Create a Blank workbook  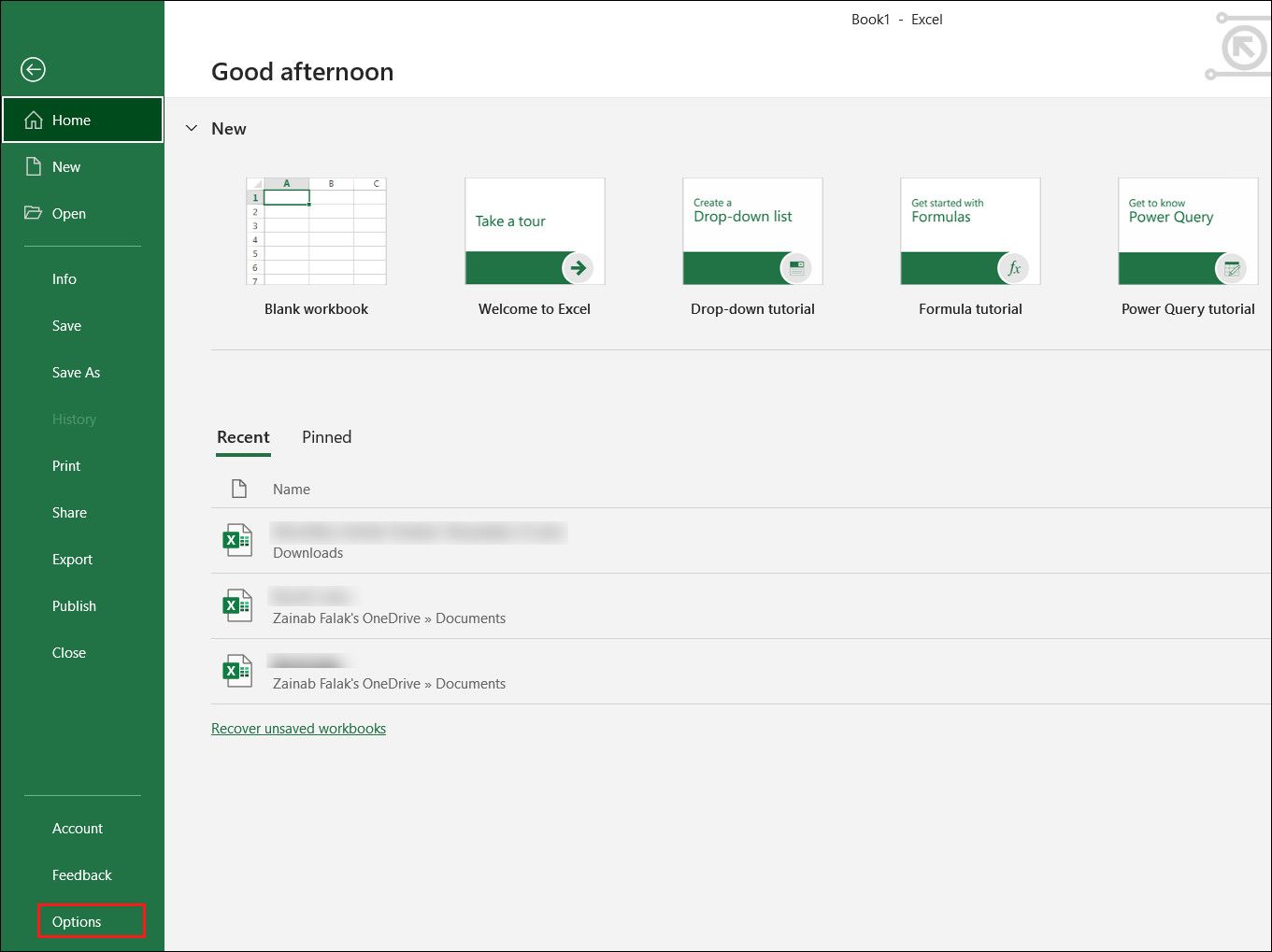click(x=316, y=231)
